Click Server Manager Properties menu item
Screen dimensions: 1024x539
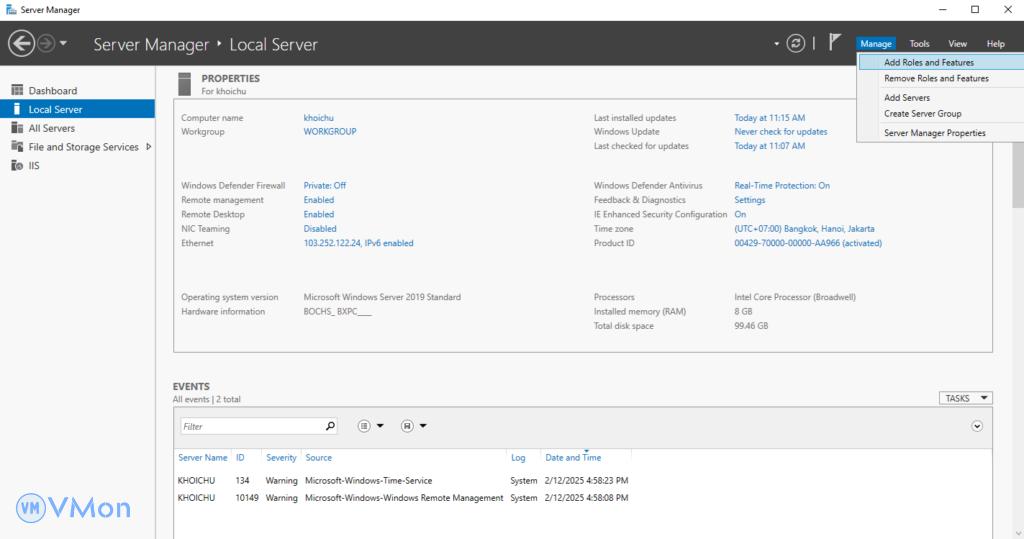[x=934, y=133]
